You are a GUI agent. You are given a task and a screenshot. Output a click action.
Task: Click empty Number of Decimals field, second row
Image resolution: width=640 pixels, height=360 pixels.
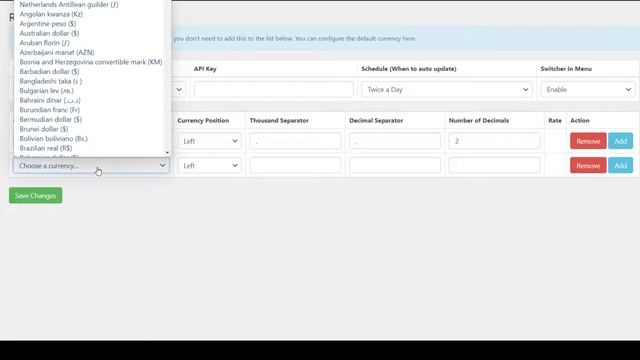tap(494, 166)
